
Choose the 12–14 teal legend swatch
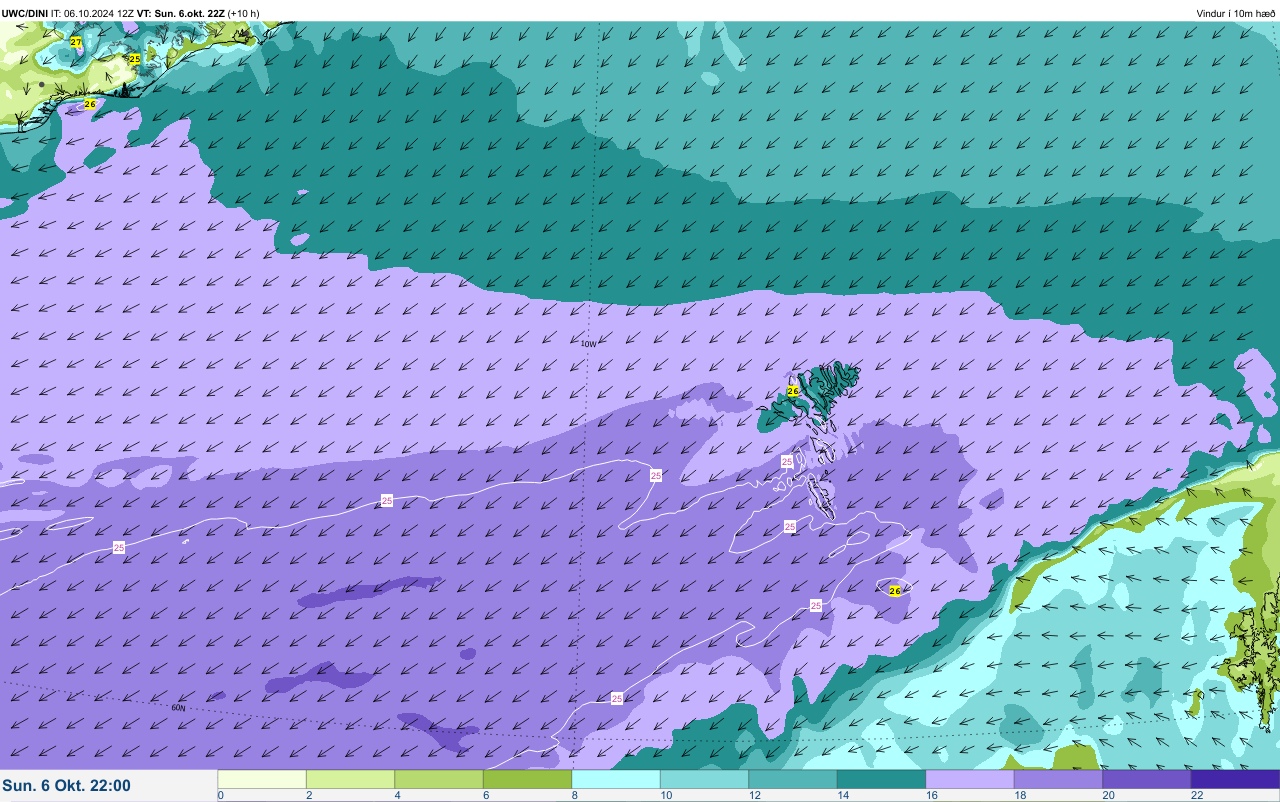pos(793,779)
